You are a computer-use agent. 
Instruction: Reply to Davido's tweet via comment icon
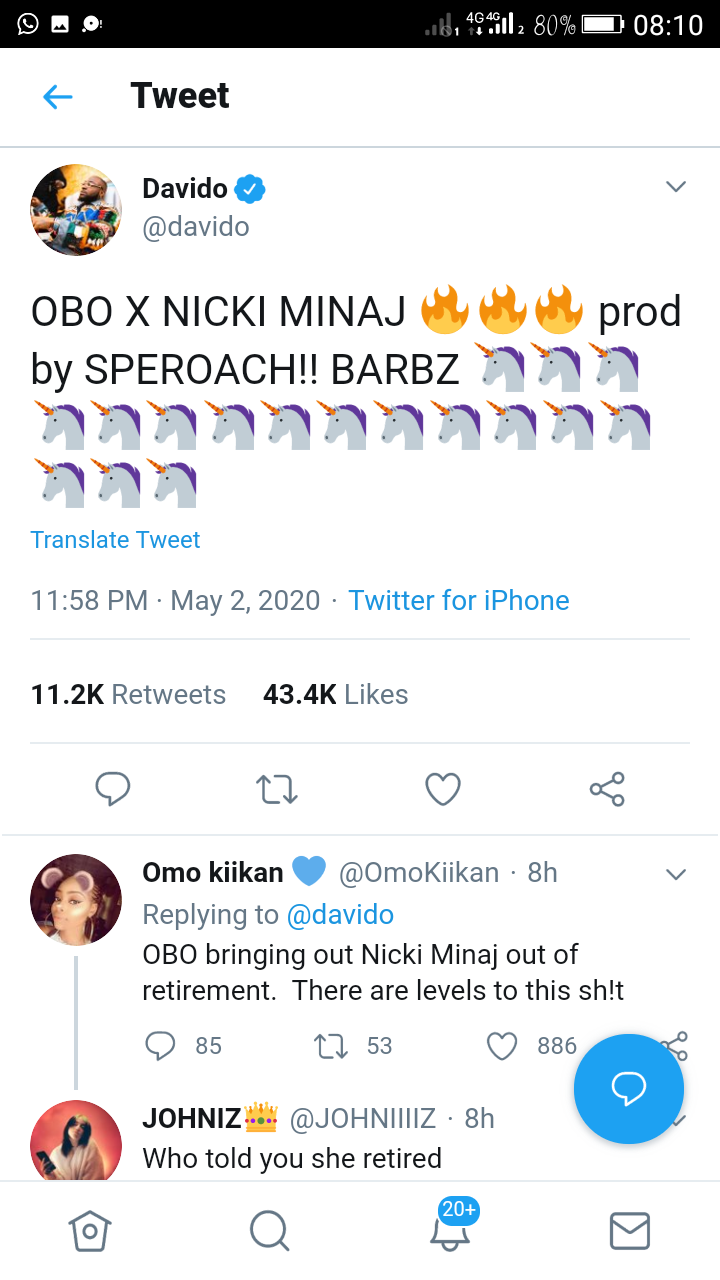coord(113,789)
